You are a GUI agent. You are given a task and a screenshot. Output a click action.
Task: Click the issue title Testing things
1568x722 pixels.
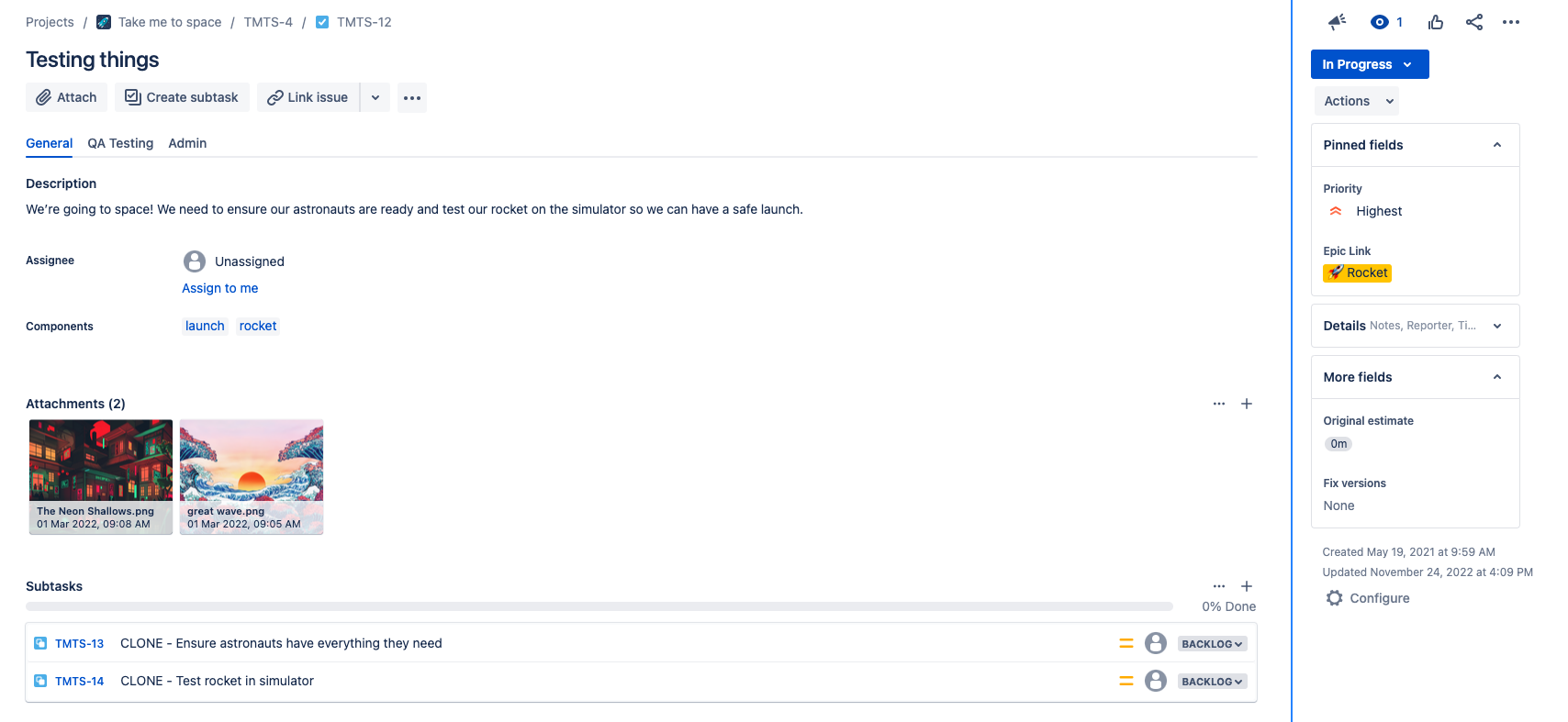click(93, 60)
